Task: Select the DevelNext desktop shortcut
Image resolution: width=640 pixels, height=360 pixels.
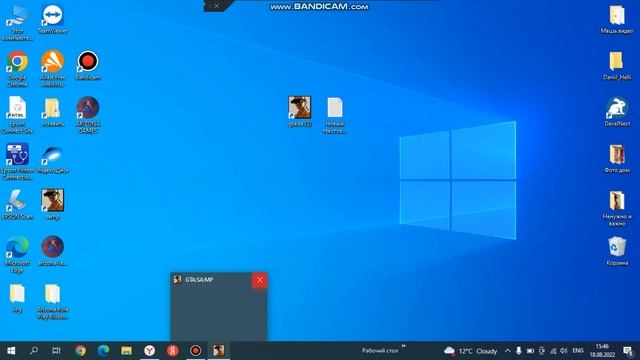Action: click(x=617, y=111)
